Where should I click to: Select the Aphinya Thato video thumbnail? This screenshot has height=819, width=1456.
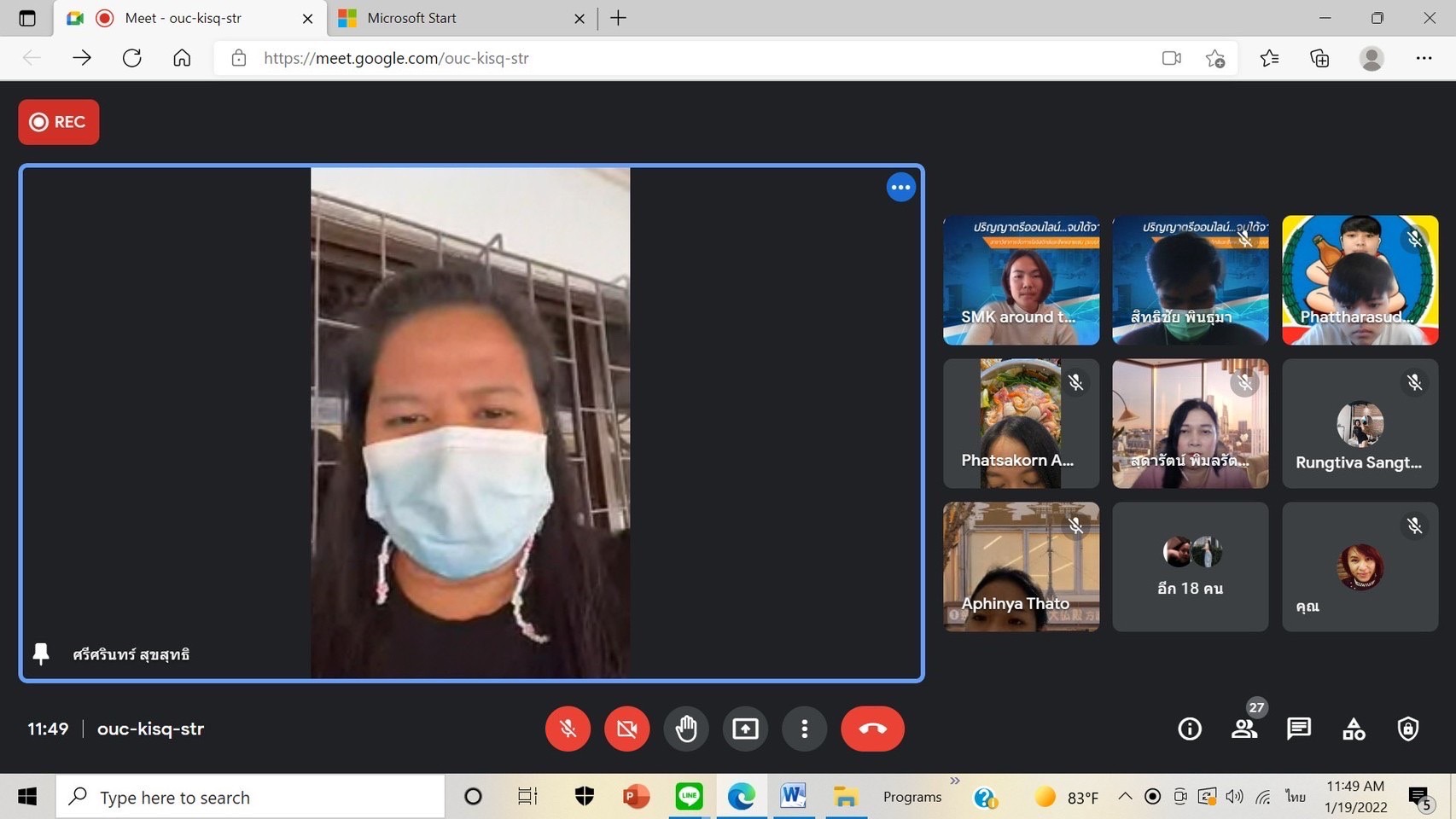1021,566
